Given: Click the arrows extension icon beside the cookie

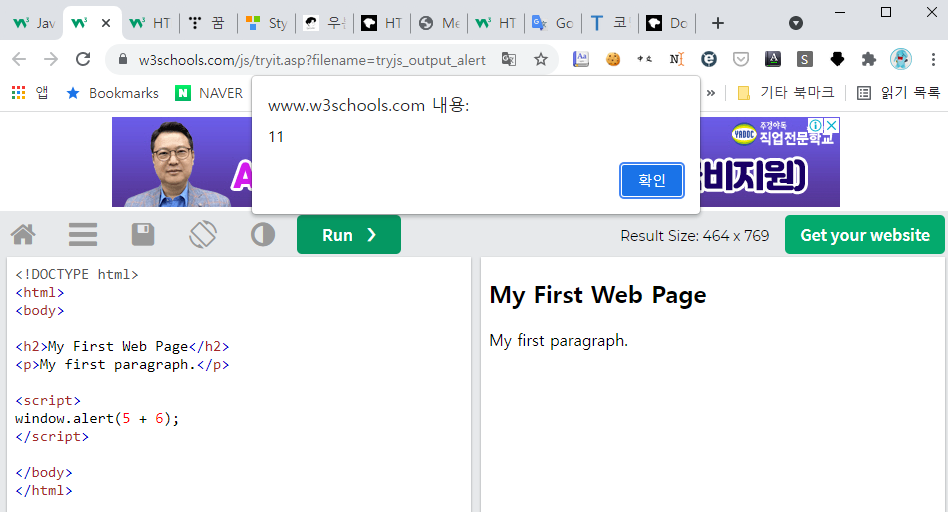Looking at the screenshot, I should [x=644, y=59].
